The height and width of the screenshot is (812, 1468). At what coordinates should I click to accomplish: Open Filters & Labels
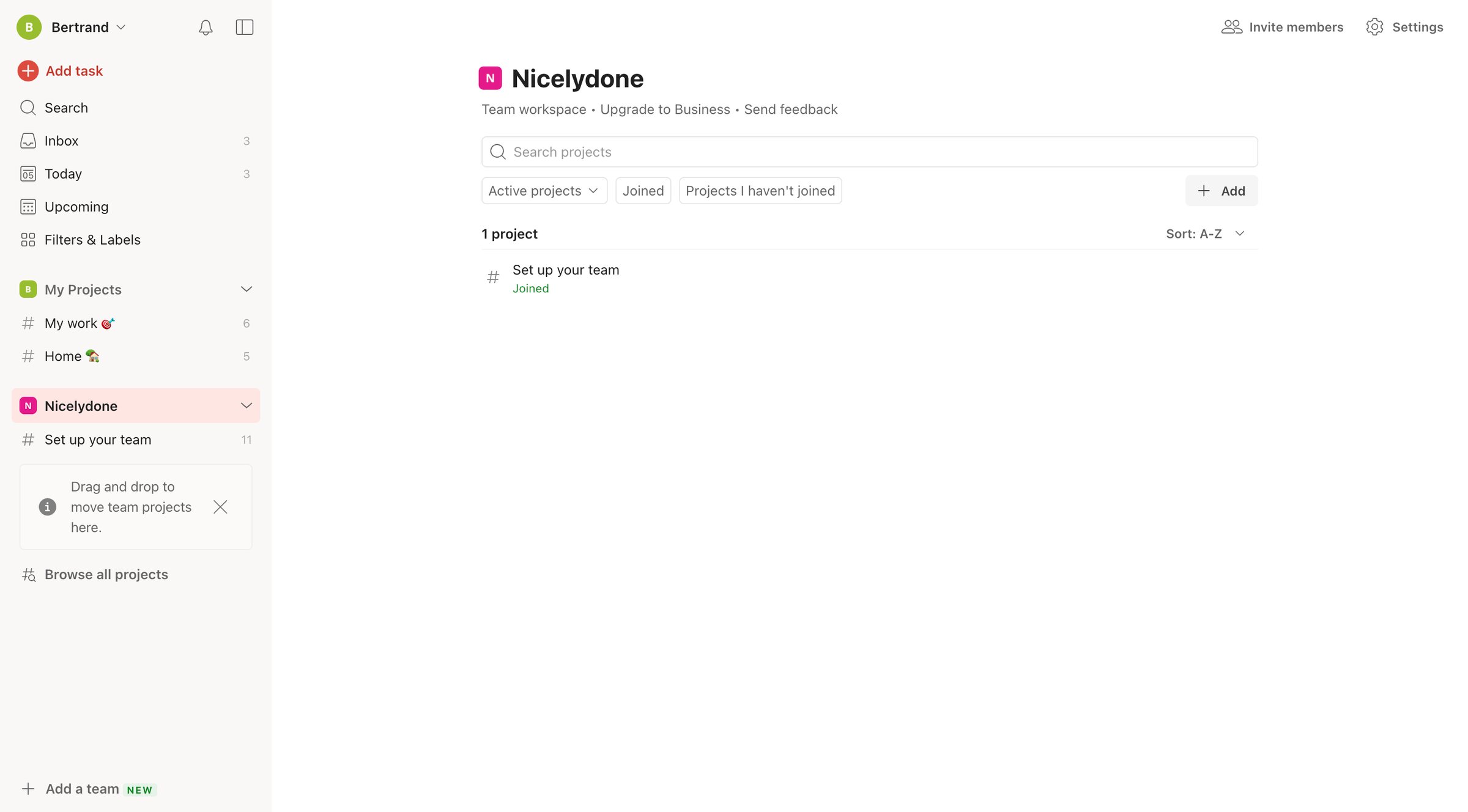(x=136, y=240)
